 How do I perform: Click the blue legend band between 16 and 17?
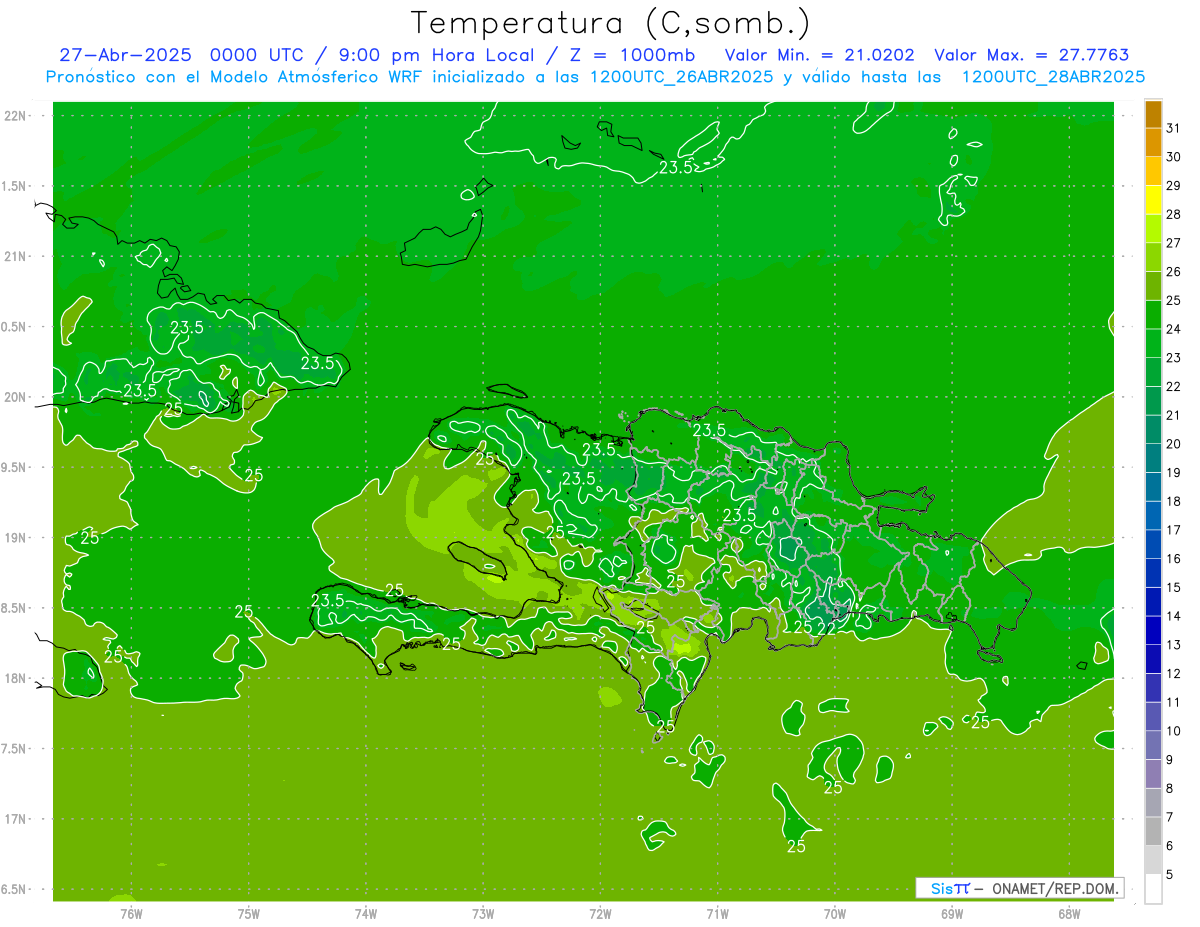pos(1153,544)
